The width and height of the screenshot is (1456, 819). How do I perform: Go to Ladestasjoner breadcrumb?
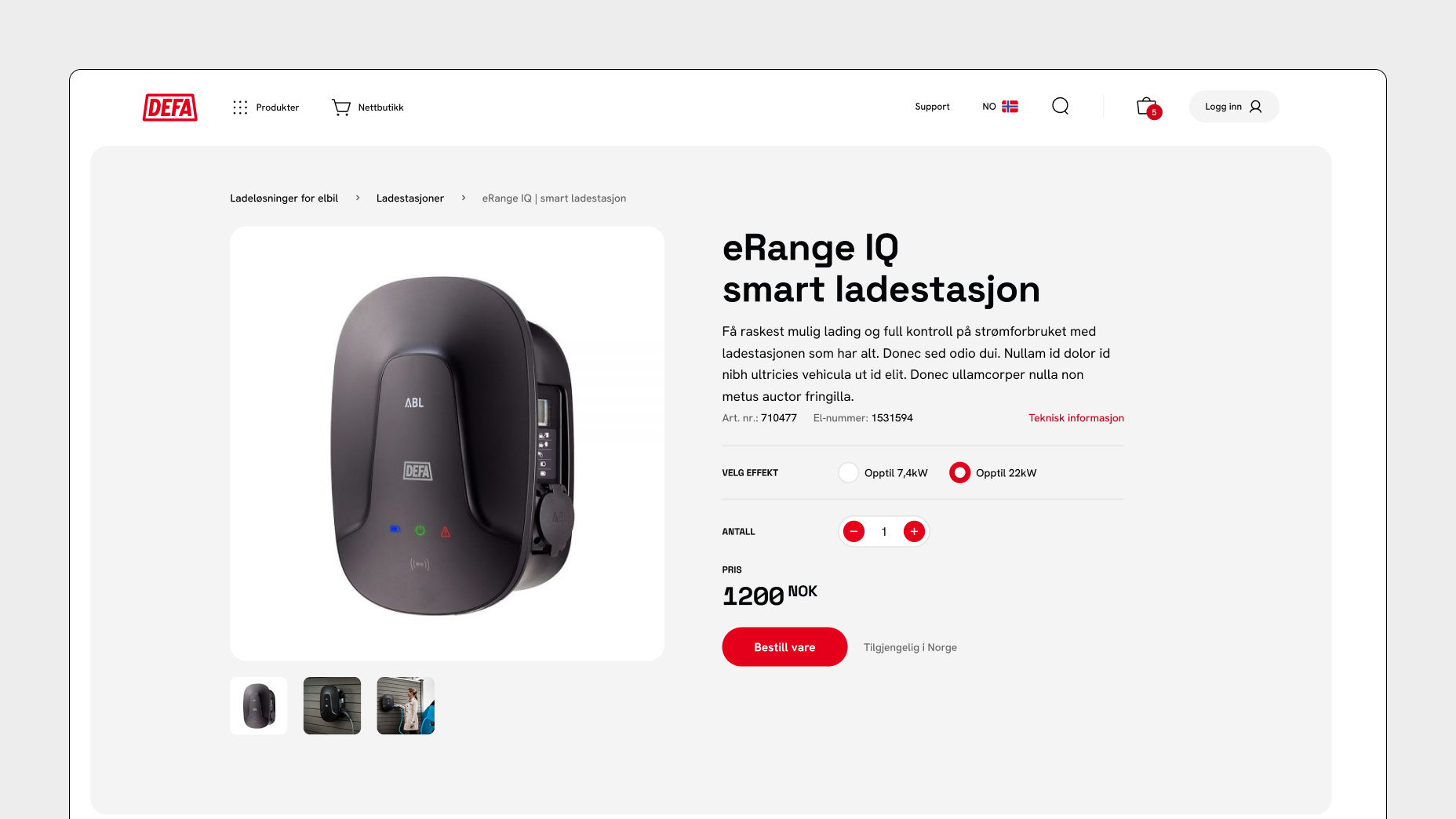pos(409,198)
